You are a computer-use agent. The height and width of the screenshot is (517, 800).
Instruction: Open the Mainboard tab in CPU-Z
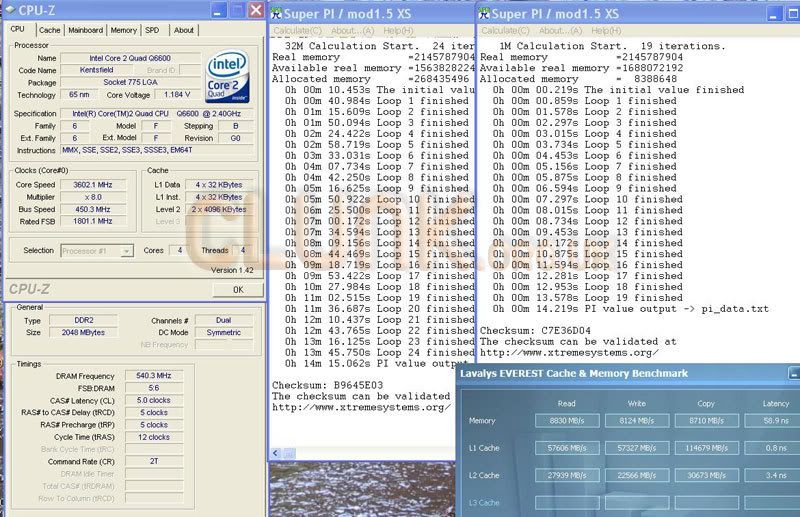[86, 30]
